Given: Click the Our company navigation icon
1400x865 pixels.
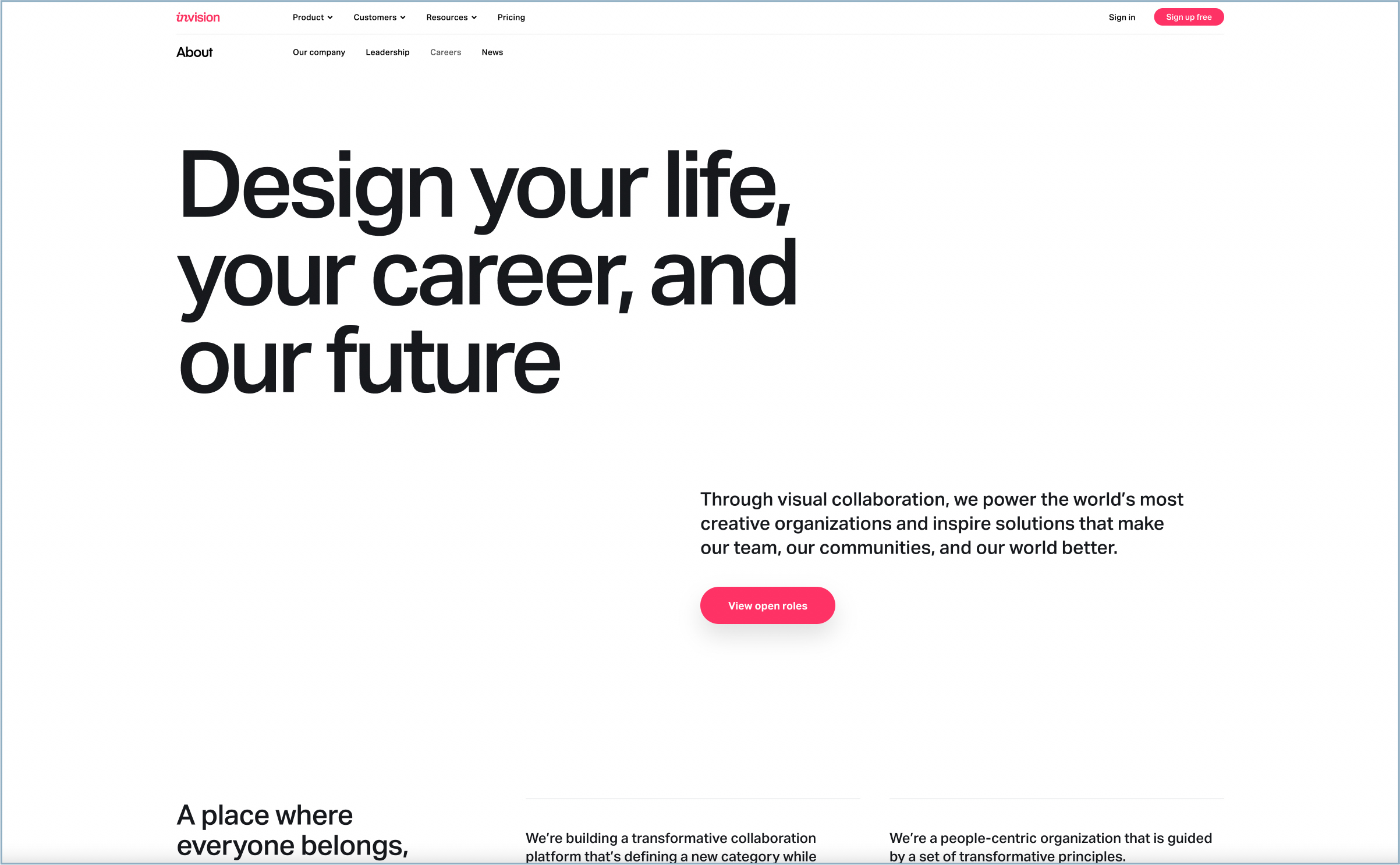Looking at the screenshot, I should [318, 52].
